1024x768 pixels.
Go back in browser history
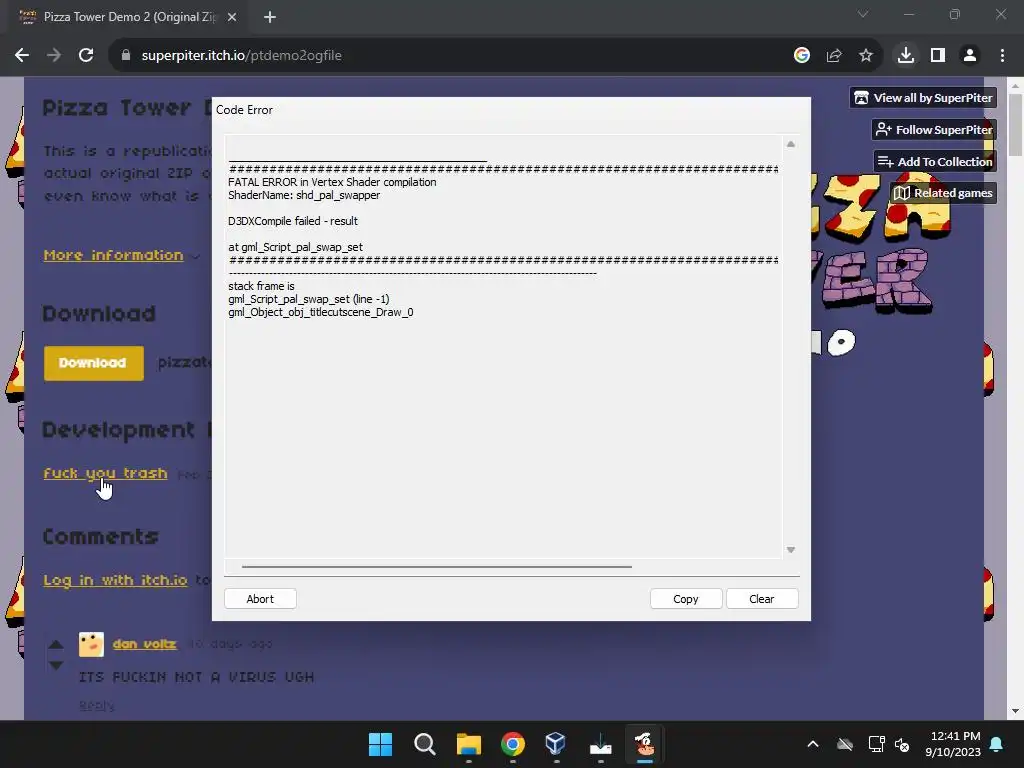pyautogui.click(x=22, y=56)
